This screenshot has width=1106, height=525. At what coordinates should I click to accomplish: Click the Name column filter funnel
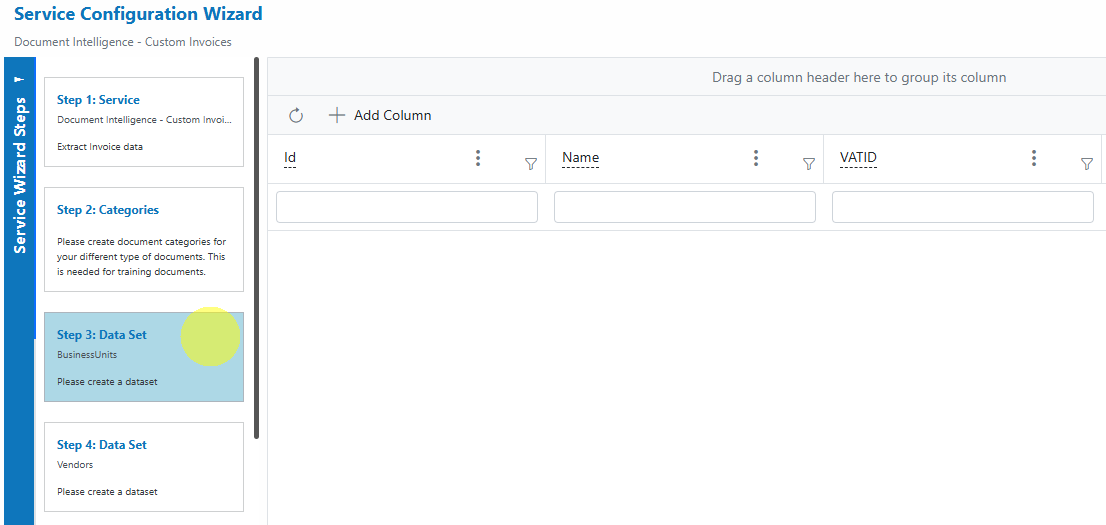point(809,164)
